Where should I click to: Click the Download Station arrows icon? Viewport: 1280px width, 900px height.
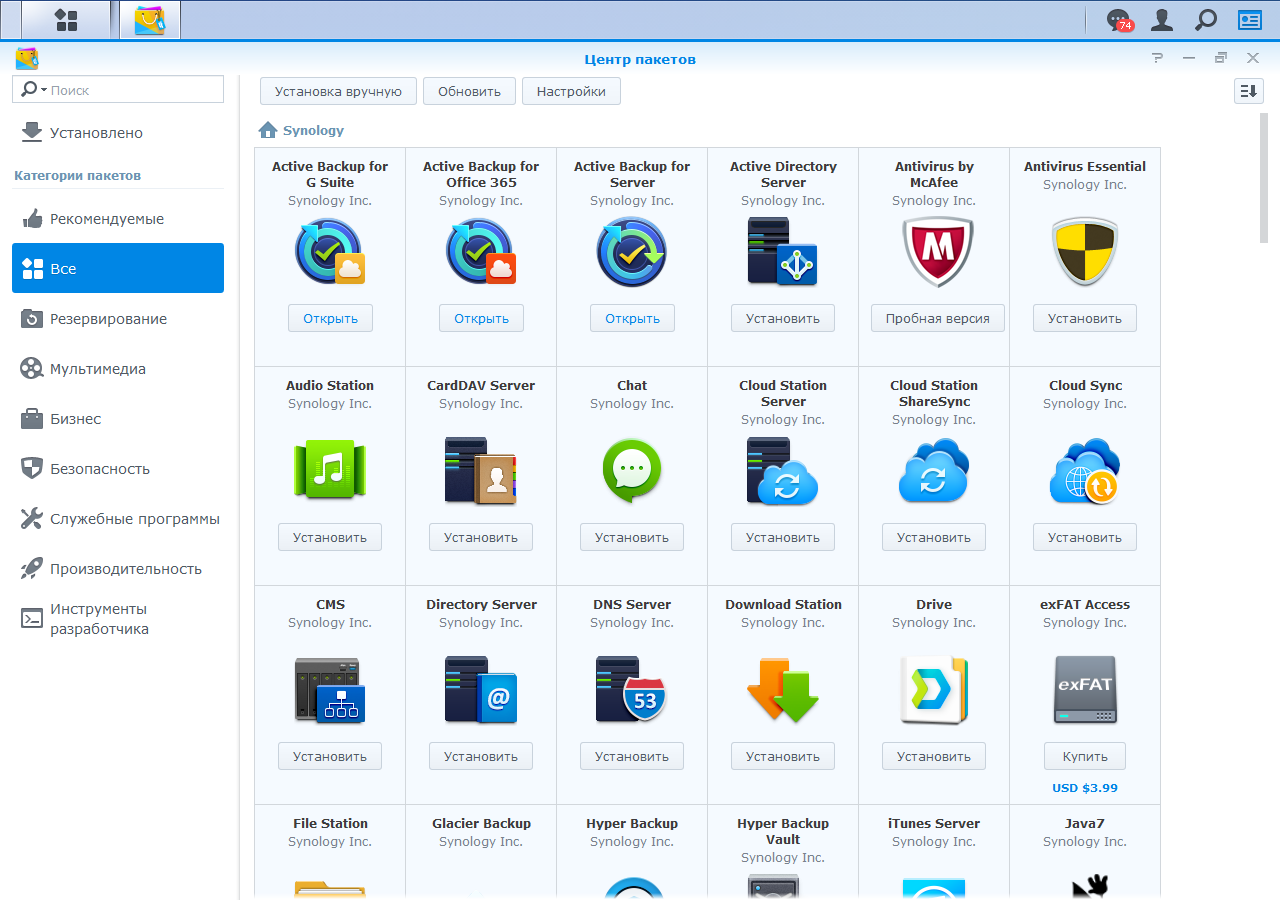click(x=783, y=690)
